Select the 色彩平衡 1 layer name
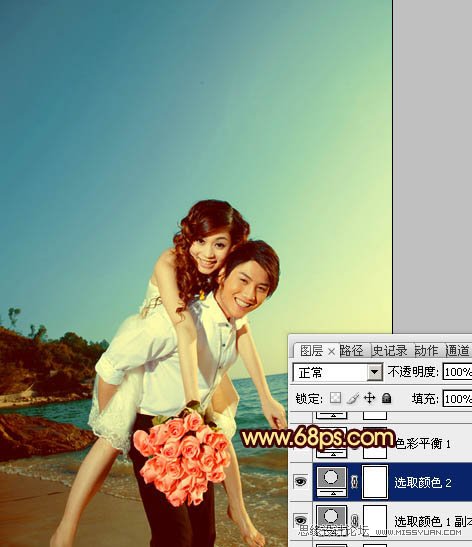 tap(423, 444)
